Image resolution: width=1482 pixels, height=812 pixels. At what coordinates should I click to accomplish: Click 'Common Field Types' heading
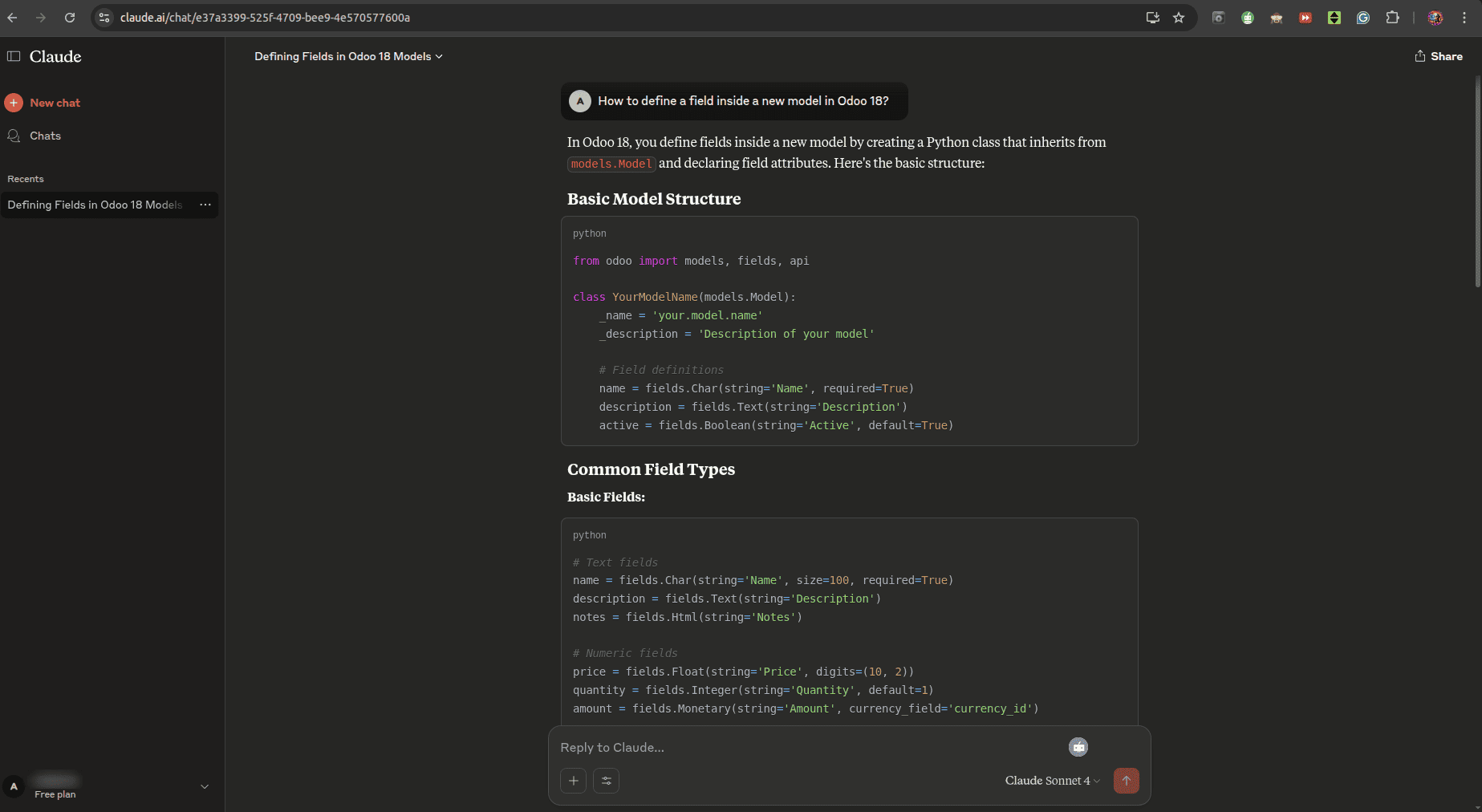[x=651, y=469]
